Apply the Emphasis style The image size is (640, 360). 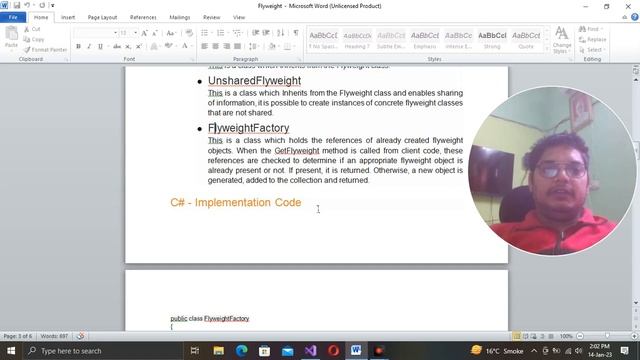coord(425,40)
